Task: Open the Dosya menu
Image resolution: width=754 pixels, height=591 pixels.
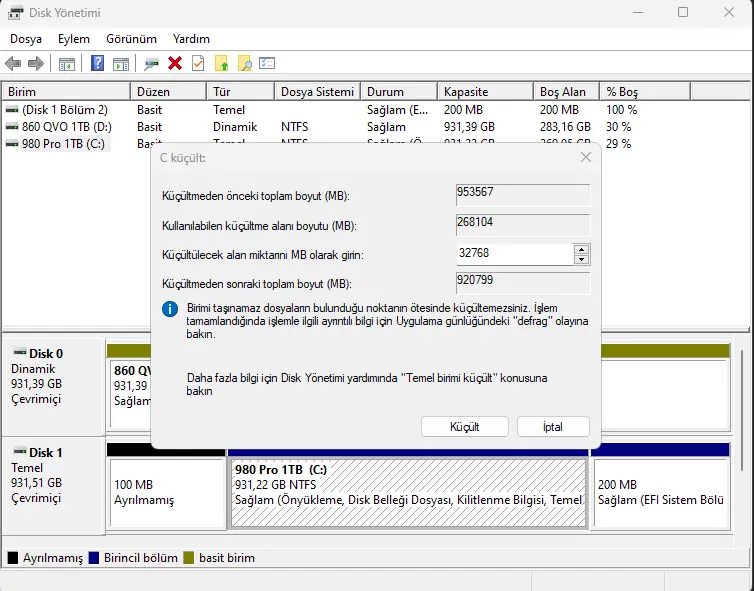Action: click(x=26, y=39)
